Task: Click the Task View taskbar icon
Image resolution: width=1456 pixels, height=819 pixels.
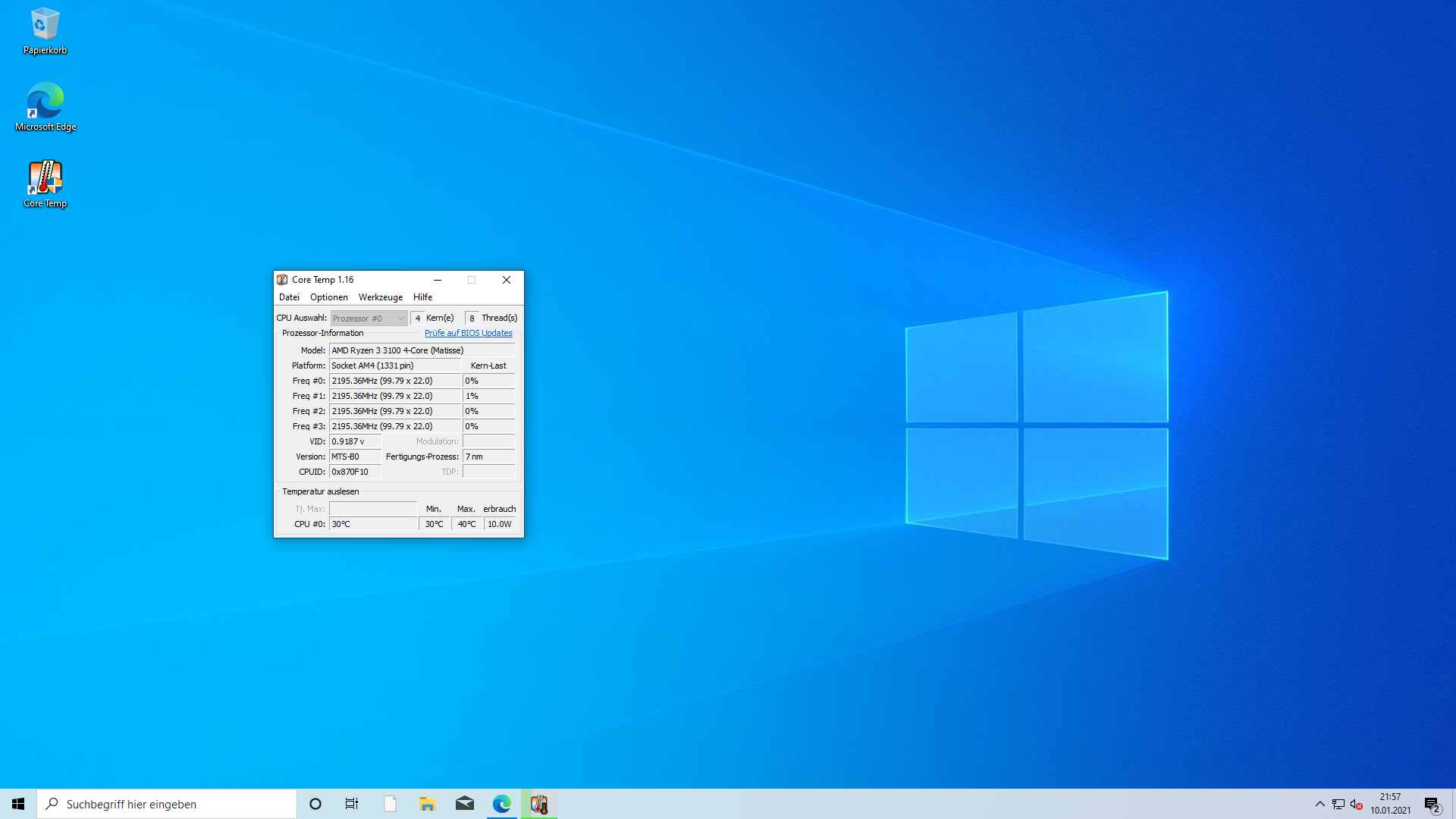Action: point(352,804)
